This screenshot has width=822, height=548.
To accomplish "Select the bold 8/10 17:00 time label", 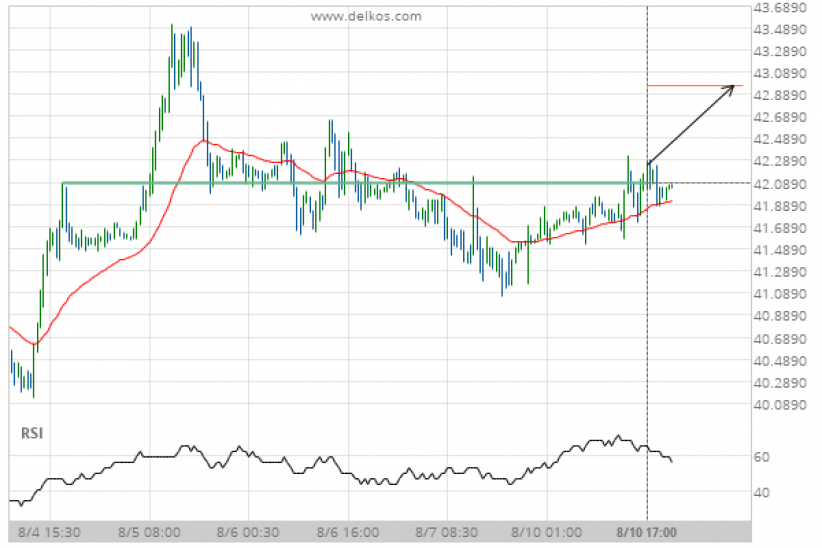I will (646, 533).
